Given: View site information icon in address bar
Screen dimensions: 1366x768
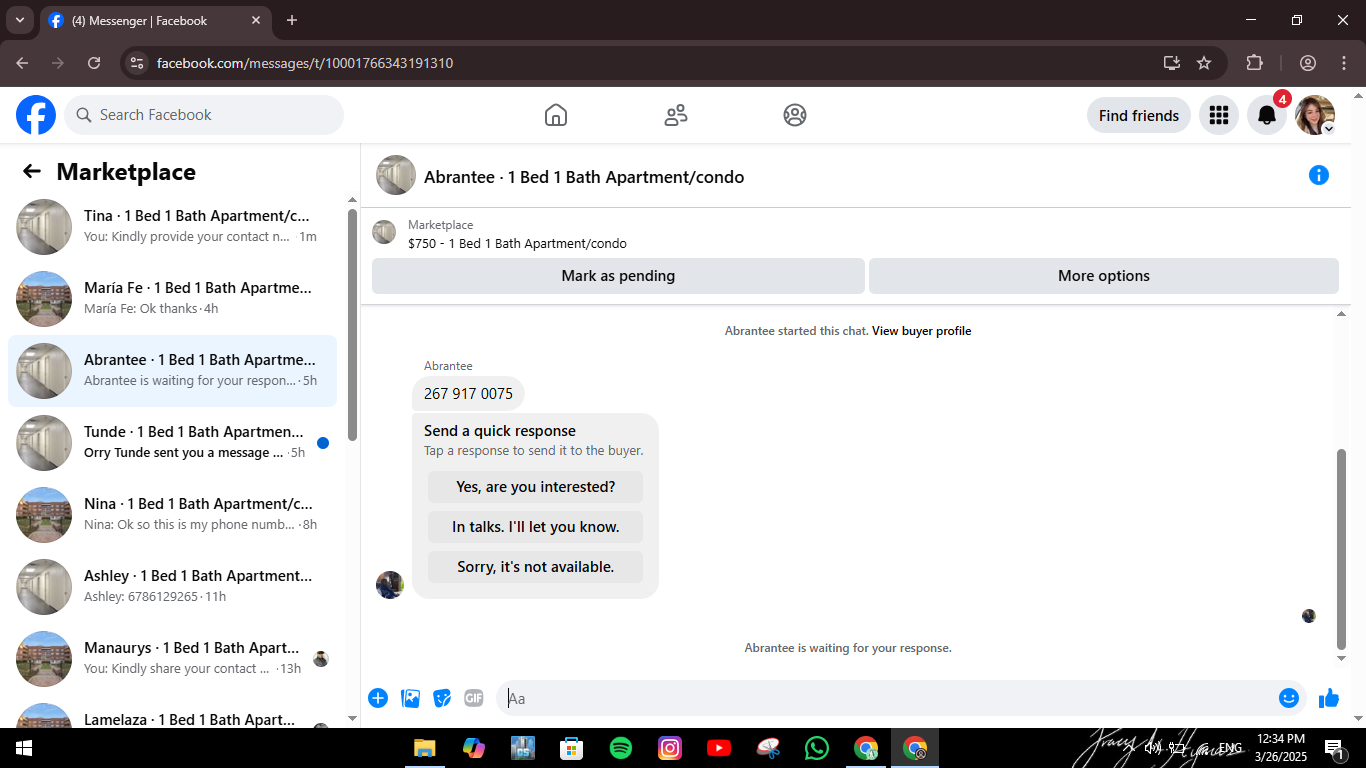Looking at the screenshot, I should tap(138, 63).
